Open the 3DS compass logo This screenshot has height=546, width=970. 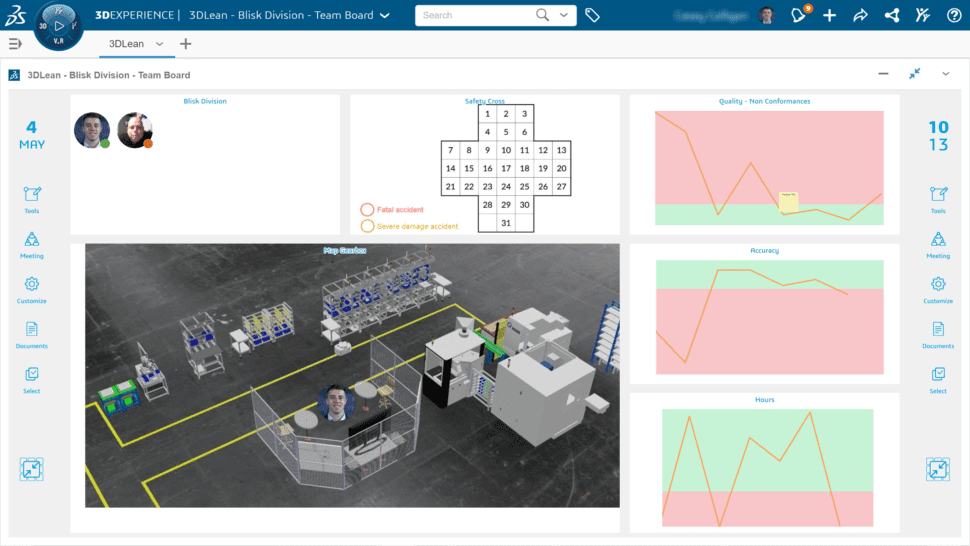click(x=15, y=15)
